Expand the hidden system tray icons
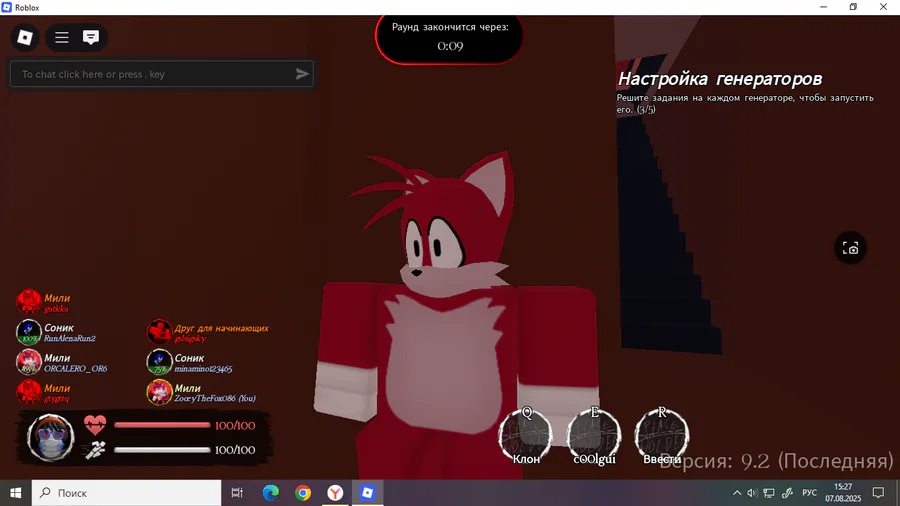 737,493
